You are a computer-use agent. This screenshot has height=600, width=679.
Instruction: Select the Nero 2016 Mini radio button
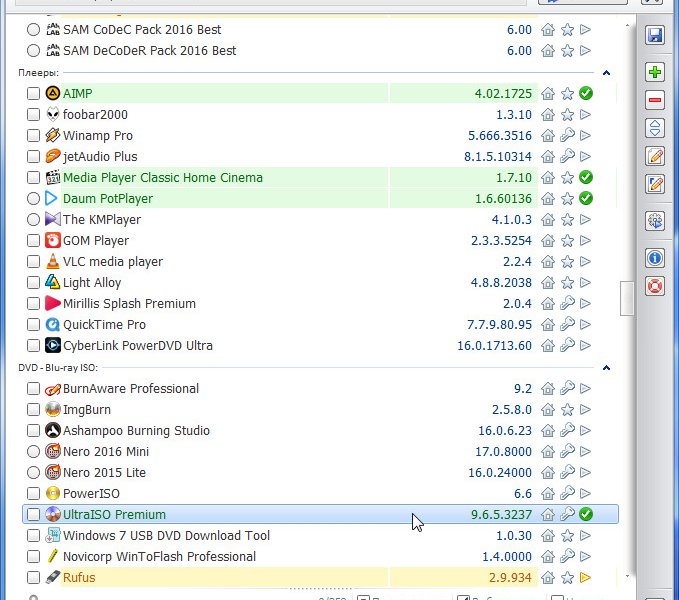pyautogui.click(x=33, y=452)
